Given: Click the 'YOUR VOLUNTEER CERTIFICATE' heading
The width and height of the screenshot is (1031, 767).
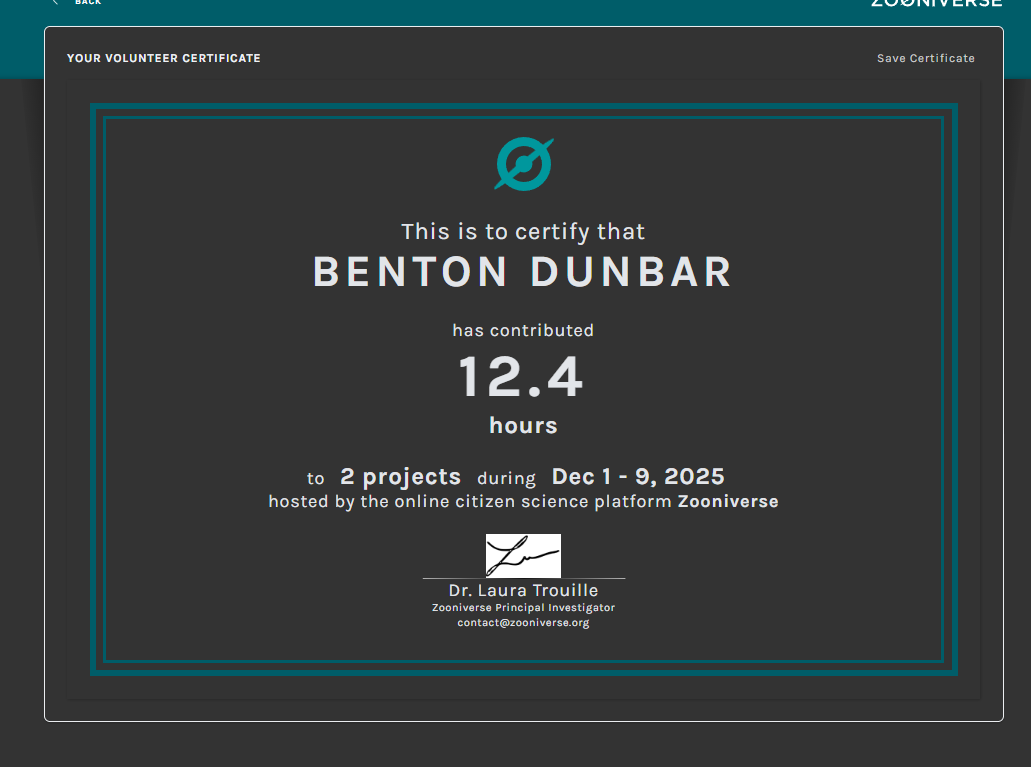Looking at the screenshot, I should click(164, 58).
